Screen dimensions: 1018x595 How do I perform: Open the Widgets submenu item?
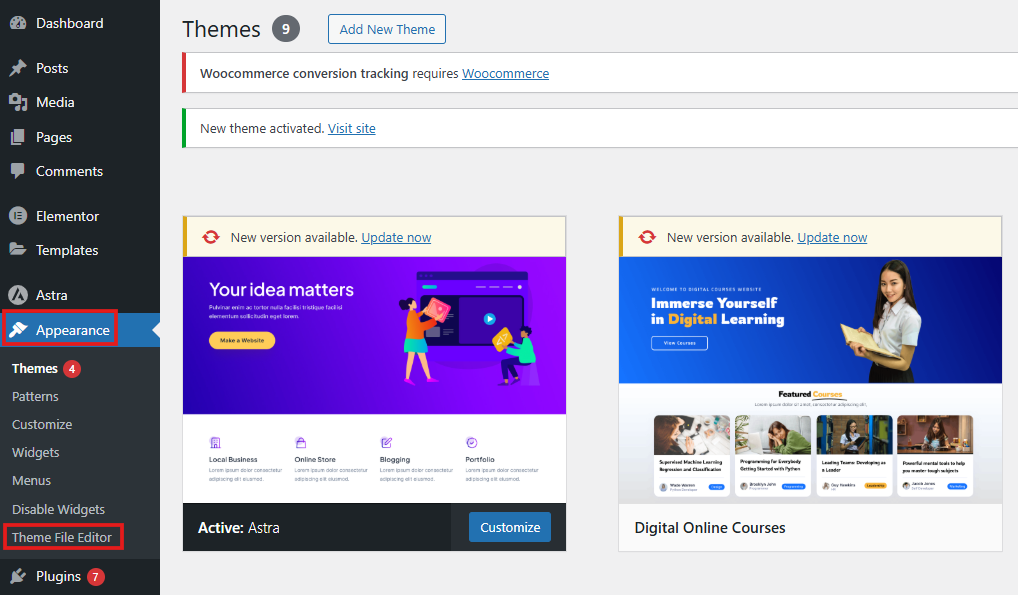(x=36, y=452)
